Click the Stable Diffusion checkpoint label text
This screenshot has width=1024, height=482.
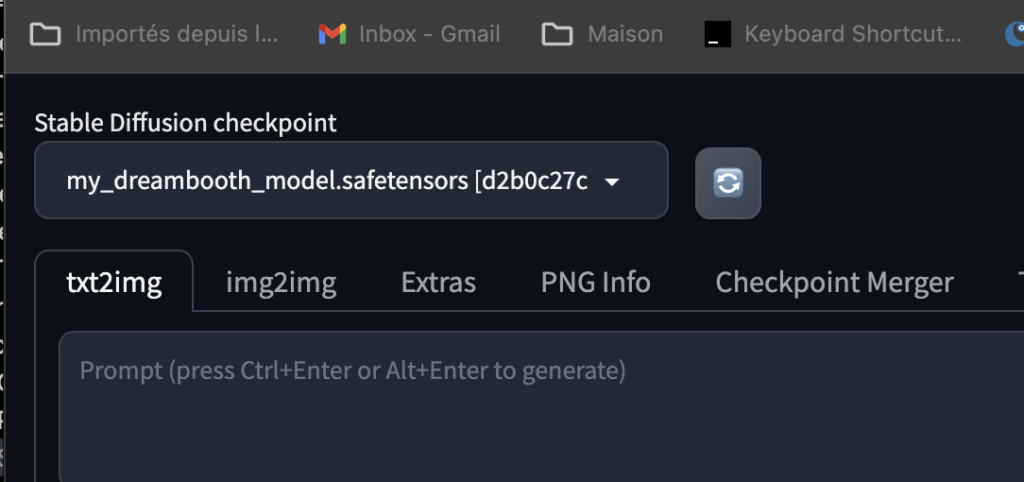185,123
